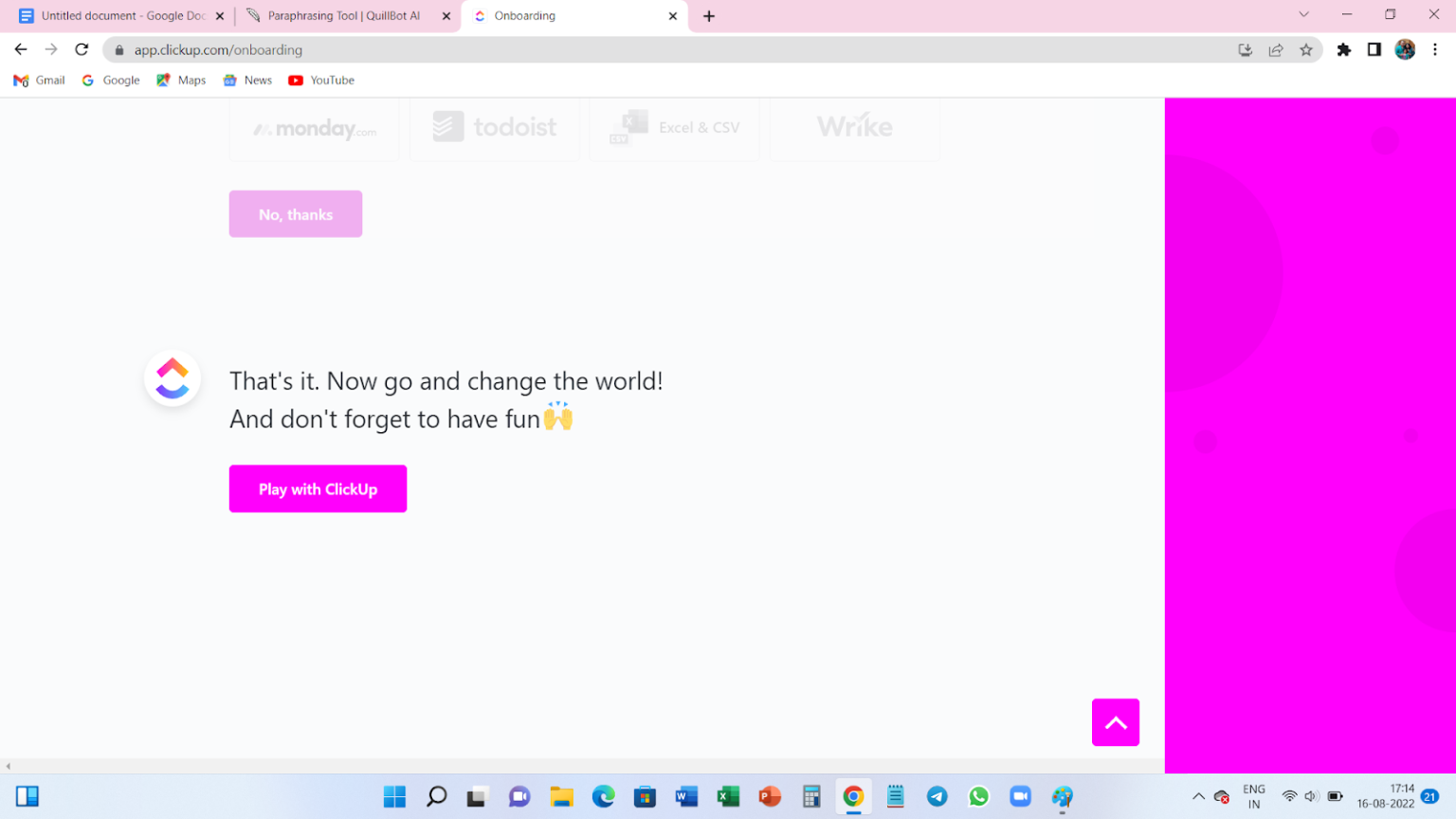Viewport: 1456px width, 819px height.
Task: Select the Todoist import option
Action: pos(494,126)
